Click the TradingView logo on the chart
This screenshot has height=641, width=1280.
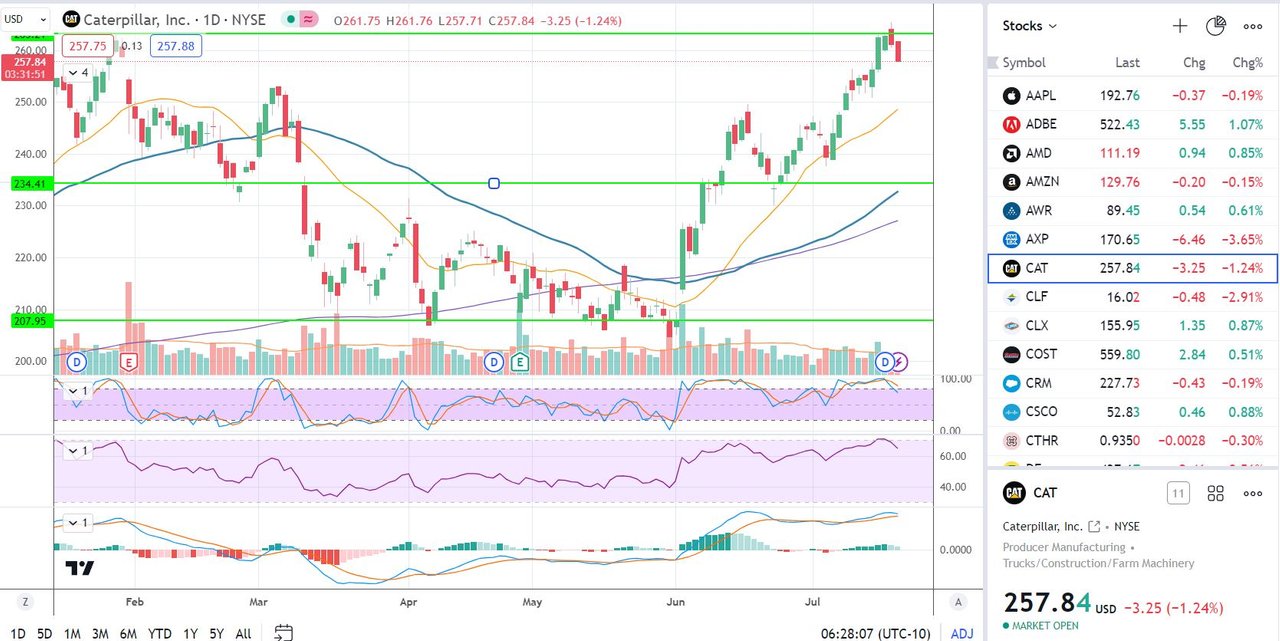pos(80,568)
